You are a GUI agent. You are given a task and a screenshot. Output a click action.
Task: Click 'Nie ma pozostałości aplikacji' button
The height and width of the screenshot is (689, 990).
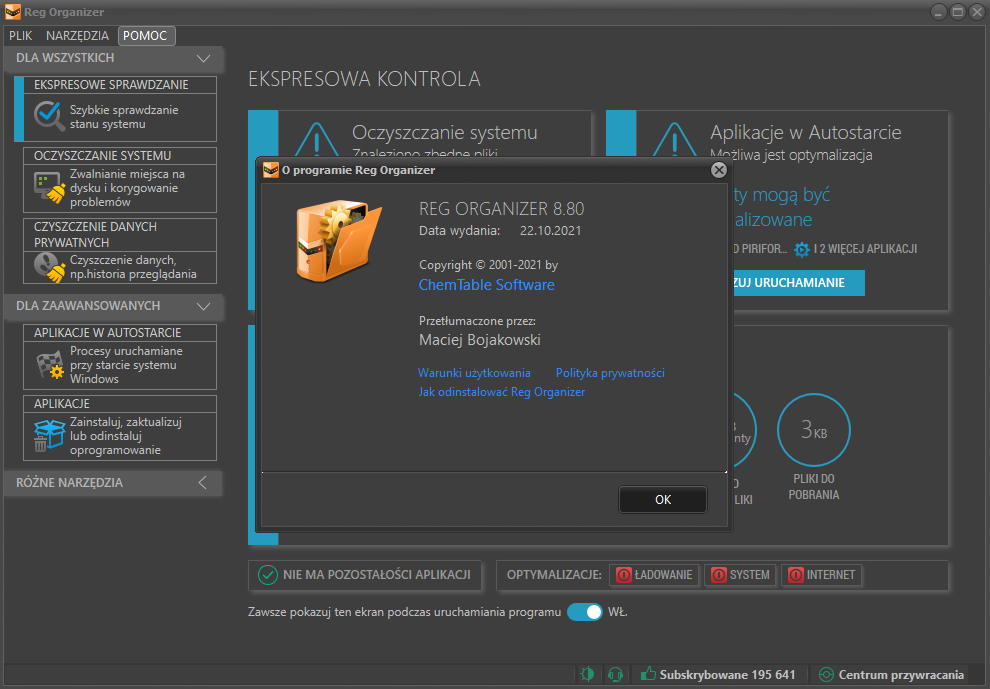coord(366,575)
